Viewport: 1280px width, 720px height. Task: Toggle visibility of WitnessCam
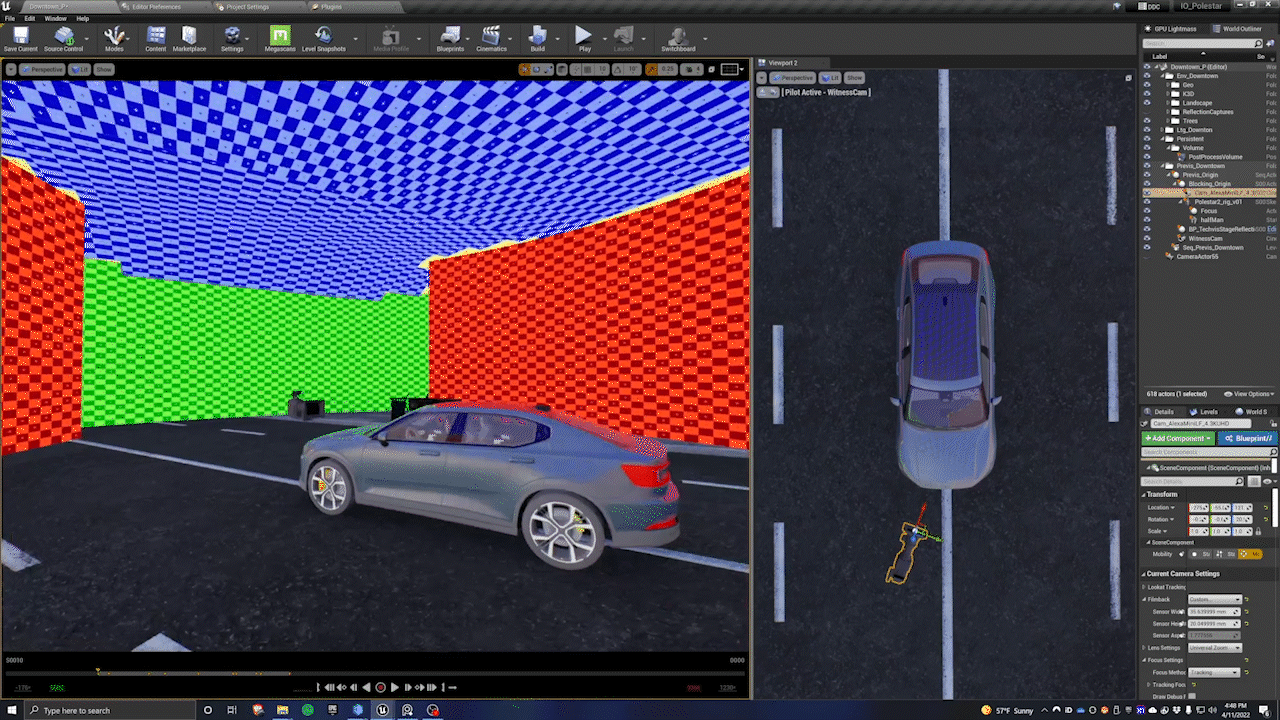coord(1147,238)
